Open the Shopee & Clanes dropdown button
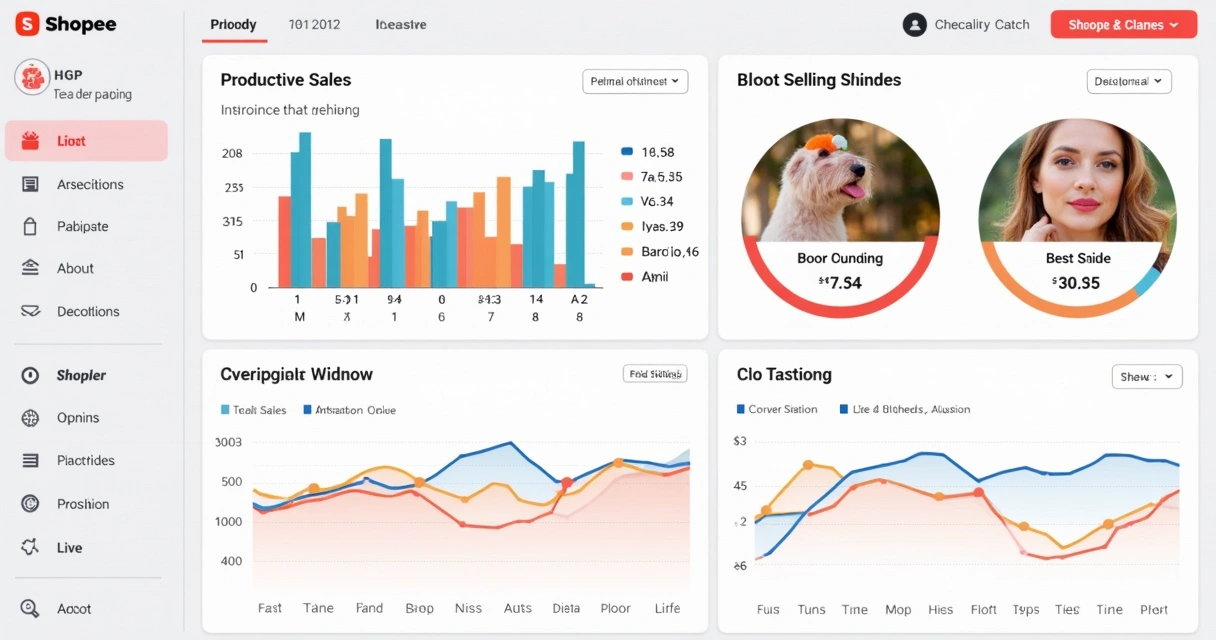Screen dimensions: 1216x640 tap(1124, 25)
